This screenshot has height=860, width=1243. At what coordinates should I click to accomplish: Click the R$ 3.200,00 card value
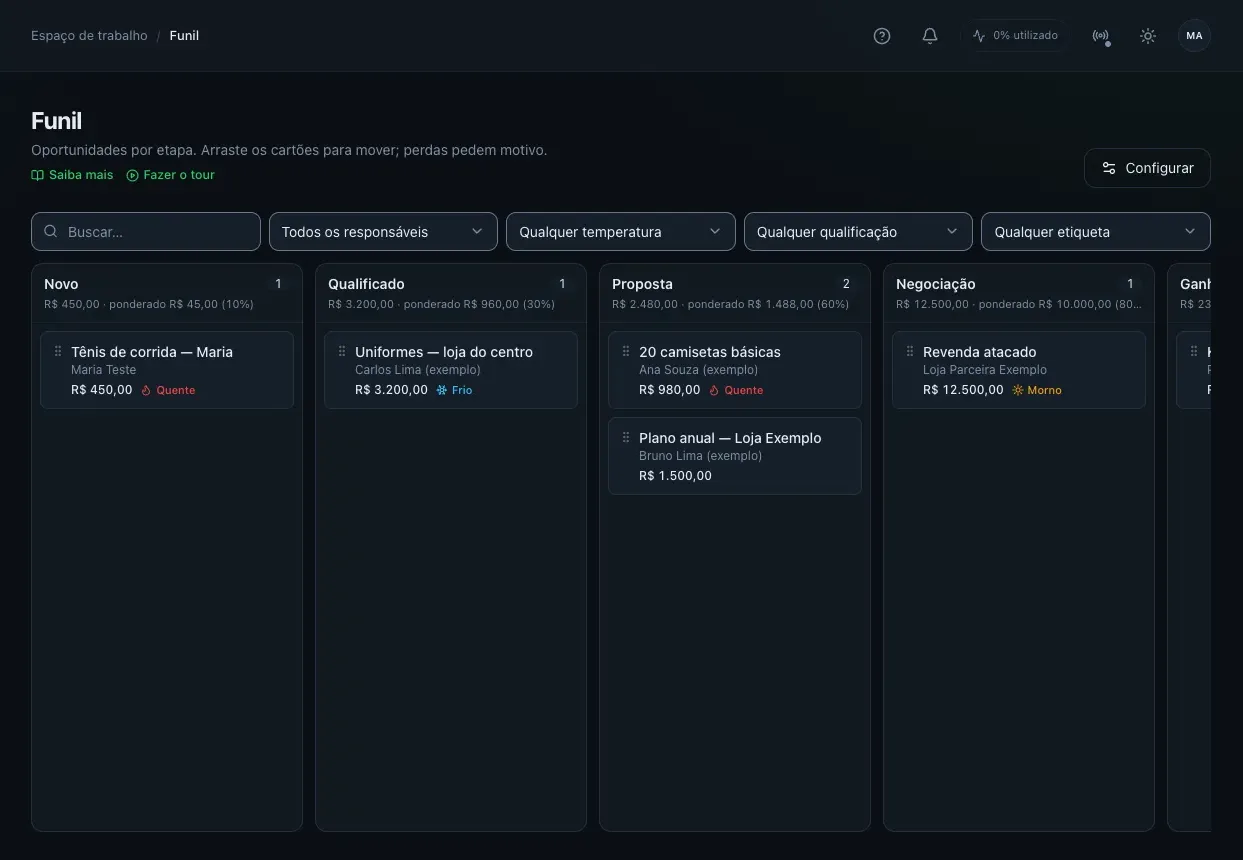click(391, 390)
